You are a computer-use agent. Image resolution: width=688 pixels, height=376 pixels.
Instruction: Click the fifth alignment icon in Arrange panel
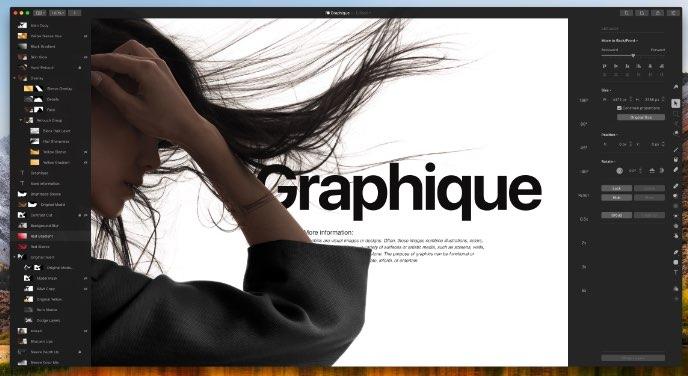pos(650,66)
